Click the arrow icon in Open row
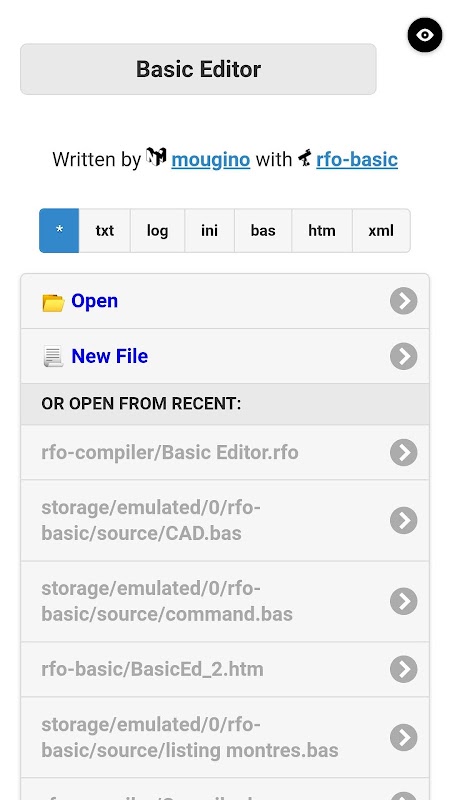450x800 pixels. (404, 301)
